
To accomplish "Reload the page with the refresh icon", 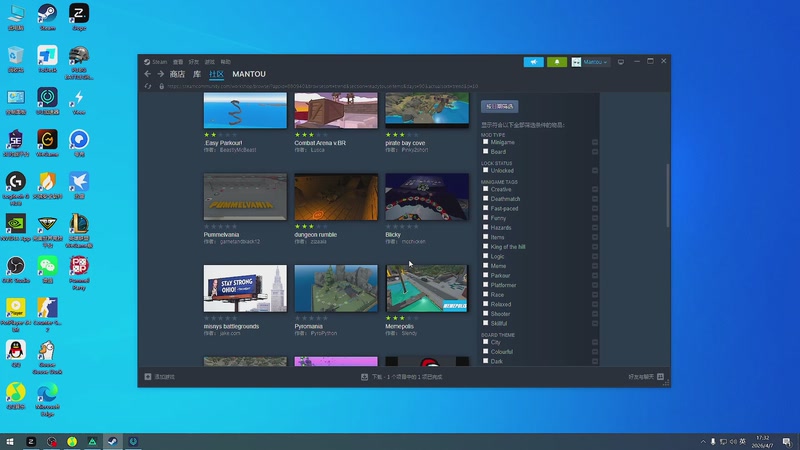I will [148, 86].
